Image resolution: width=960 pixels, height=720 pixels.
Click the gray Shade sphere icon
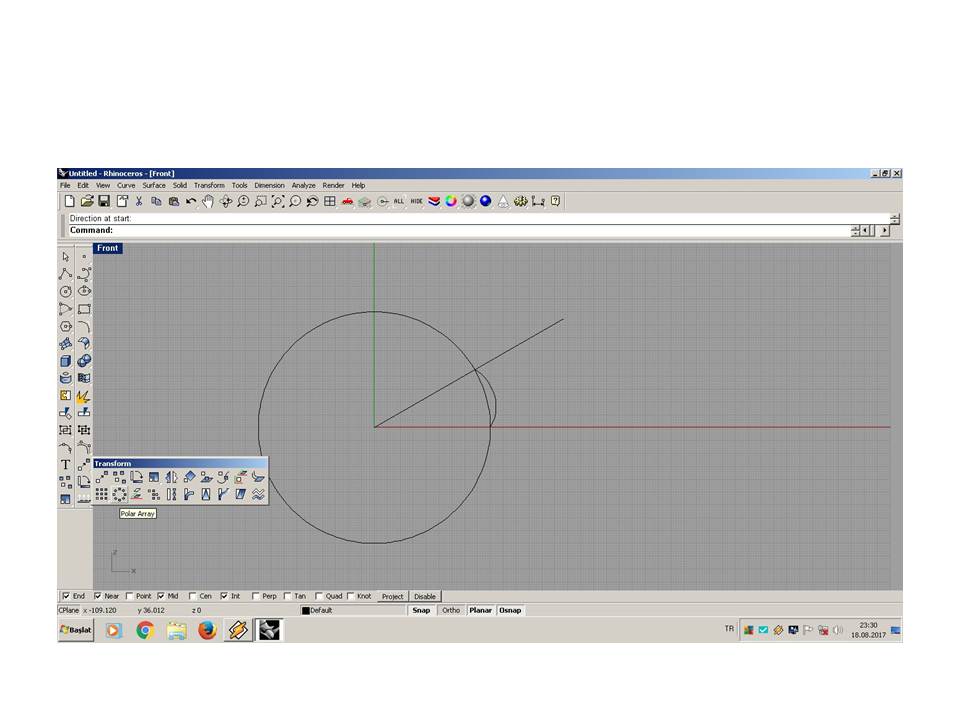tap(468, 201)
